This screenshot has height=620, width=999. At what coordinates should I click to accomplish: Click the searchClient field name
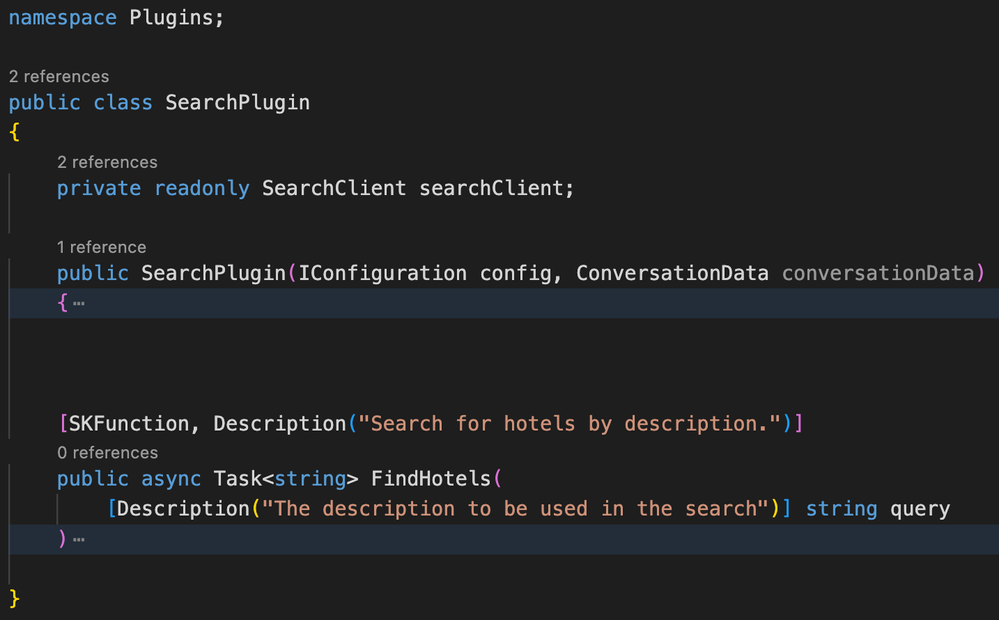(x=491, y=188)
